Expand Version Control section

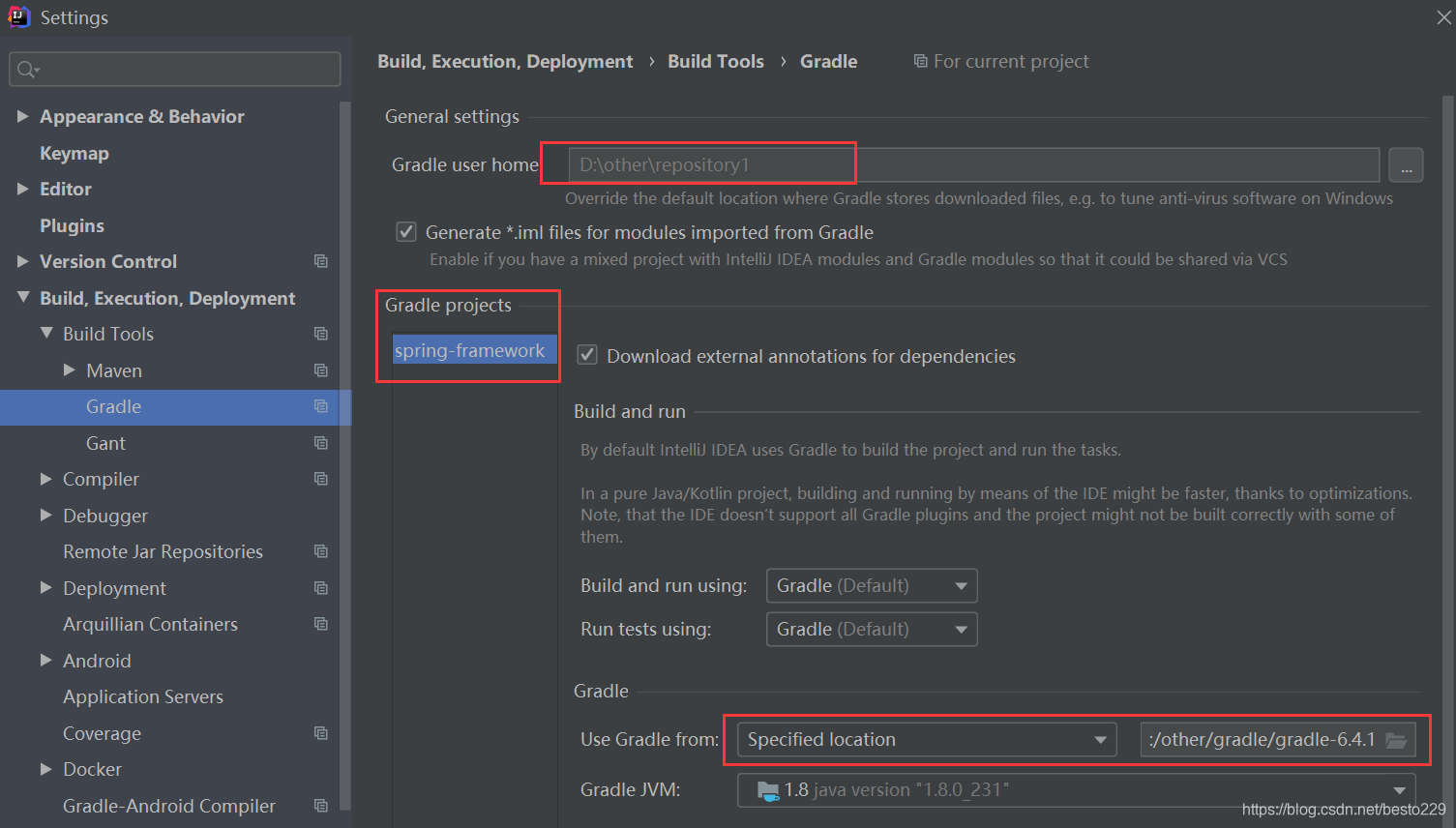[23, 261]
